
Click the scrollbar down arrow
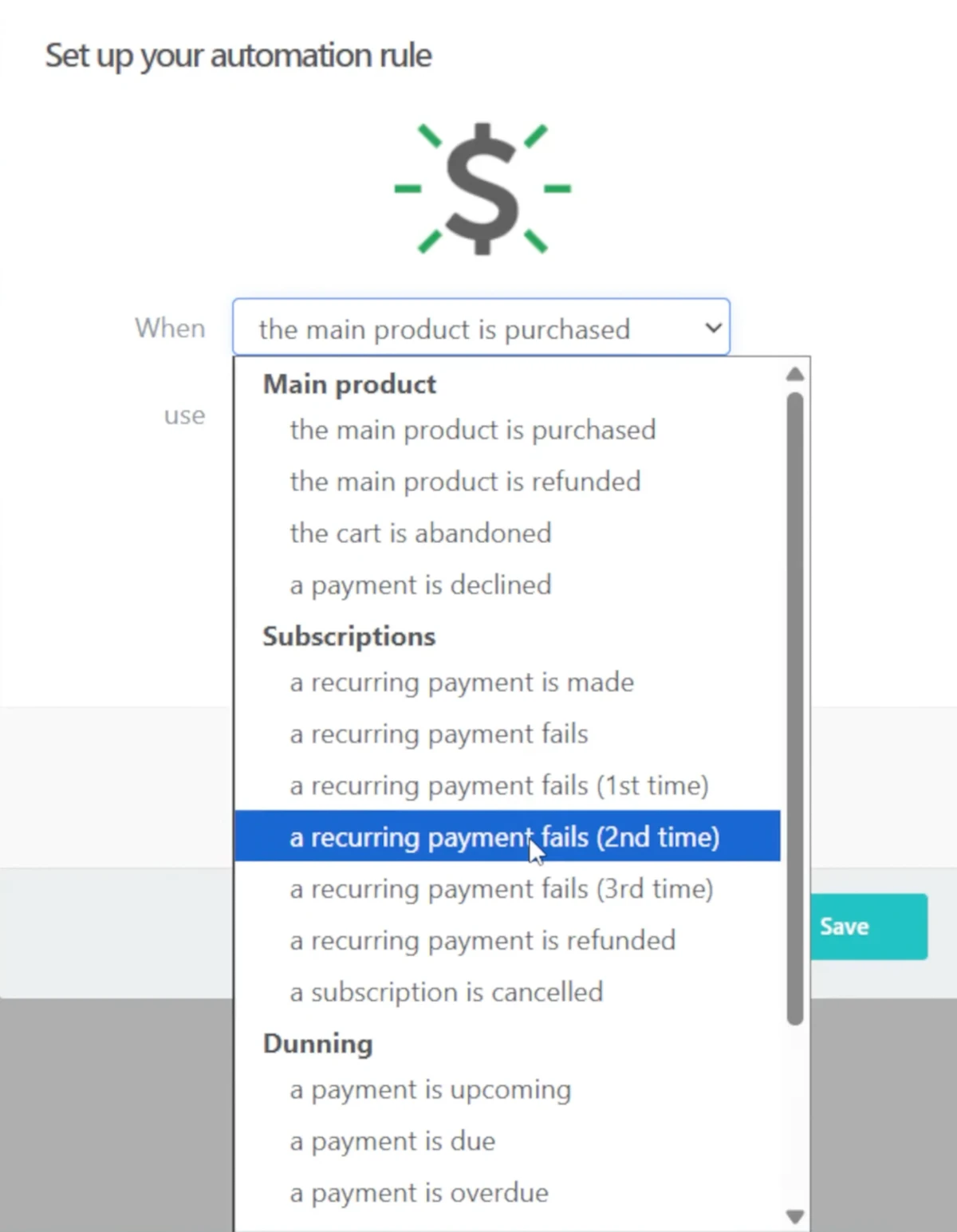tap(794, 1216)
